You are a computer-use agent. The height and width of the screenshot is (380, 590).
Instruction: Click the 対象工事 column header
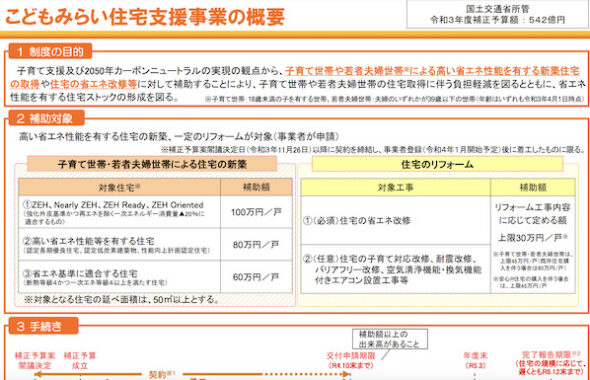point(395,187)
